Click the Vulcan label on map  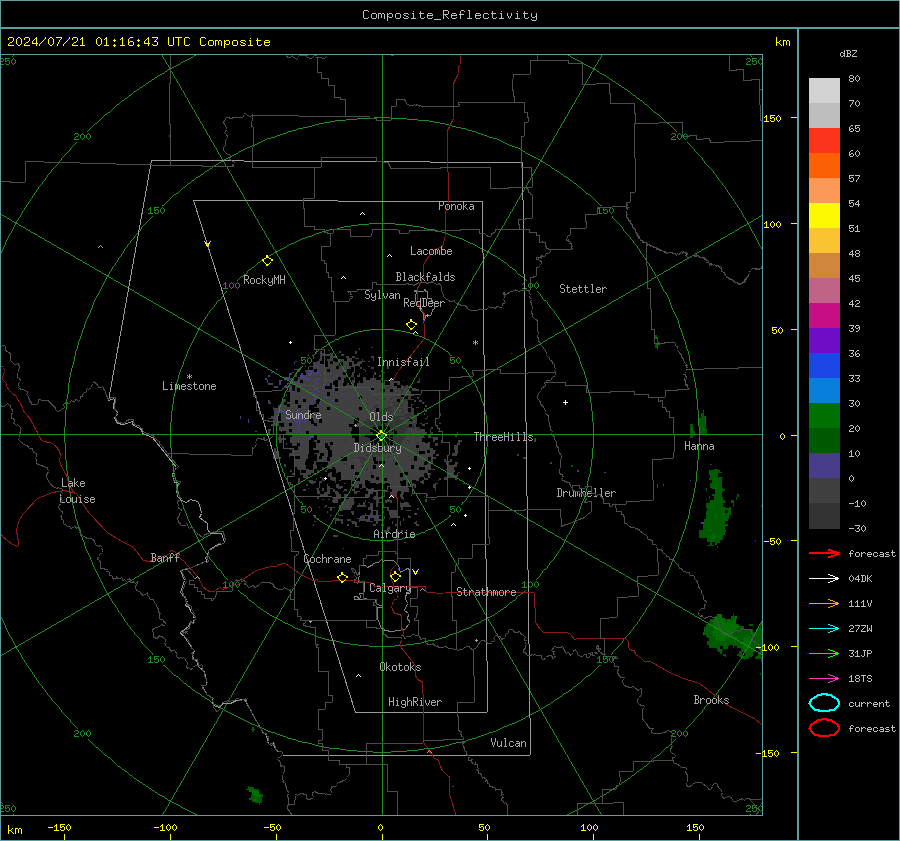coord(508,743)
